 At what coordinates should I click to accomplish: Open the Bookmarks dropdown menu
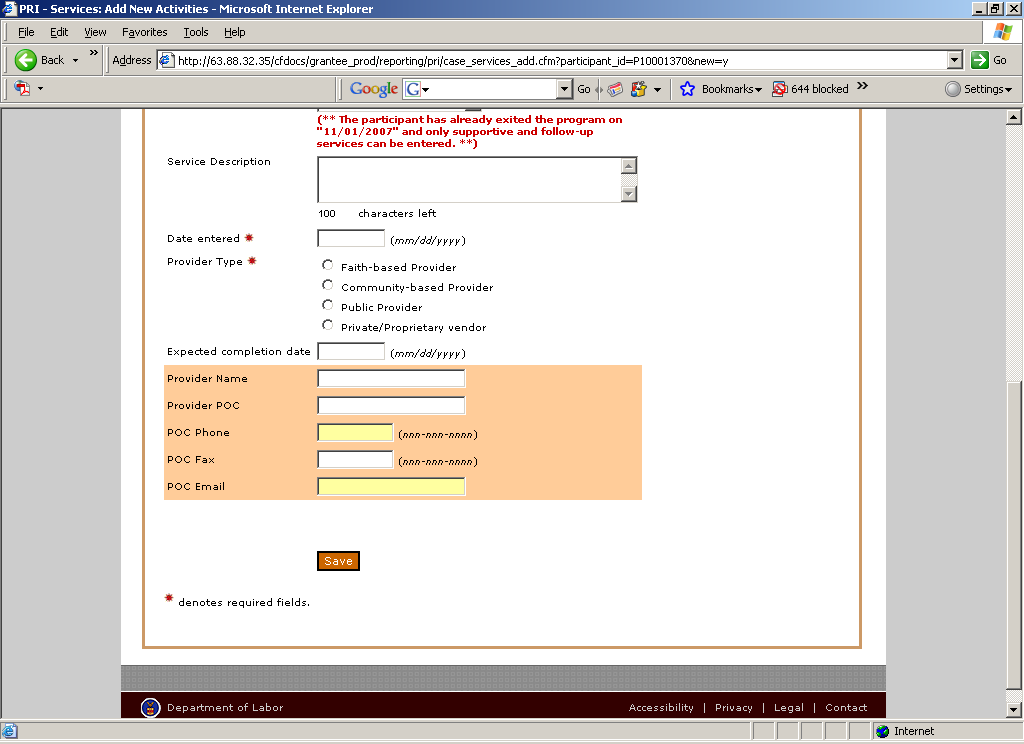click(x=731, y=89)
